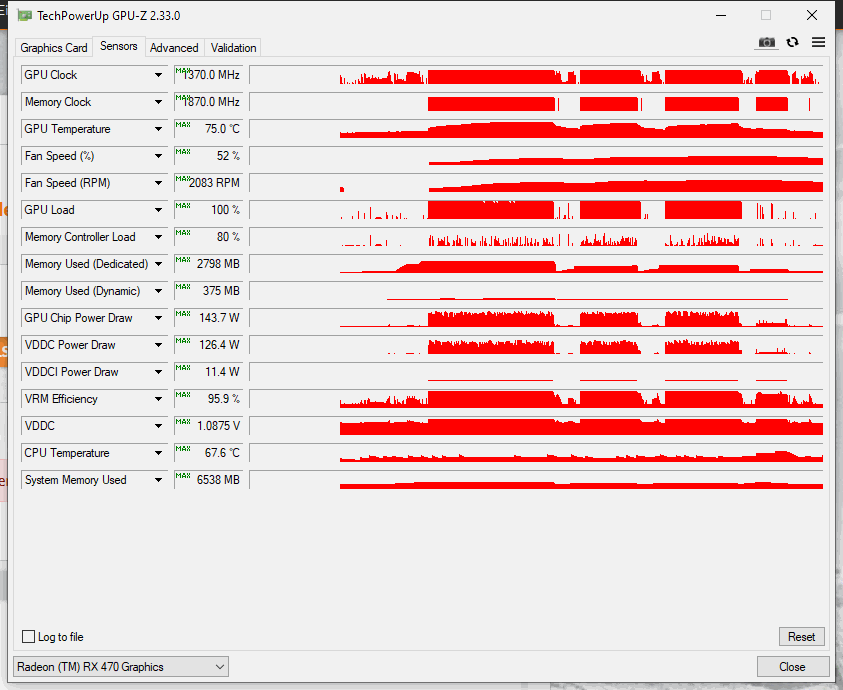Expand the System Memory Used dropdown
Image resolution: width=843 pixels, height=690 pixels.
pos(158,480)
